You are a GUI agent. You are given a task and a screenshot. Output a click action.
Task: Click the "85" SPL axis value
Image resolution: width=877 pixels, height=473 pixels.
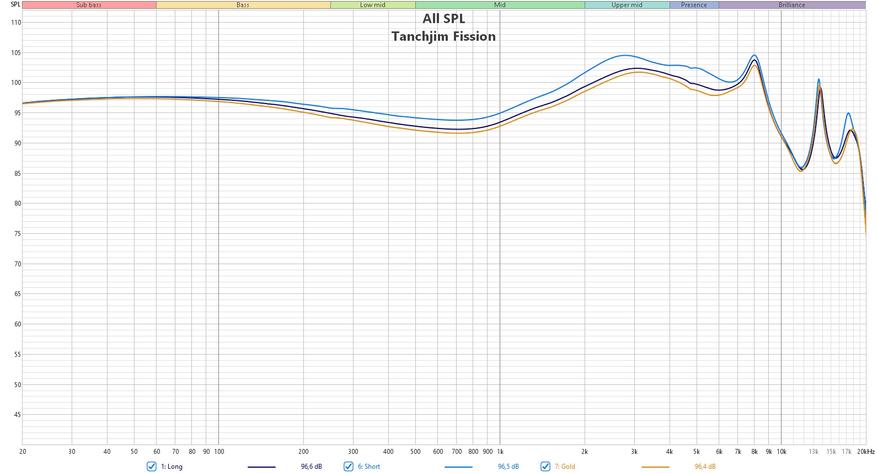pos(17,174)
